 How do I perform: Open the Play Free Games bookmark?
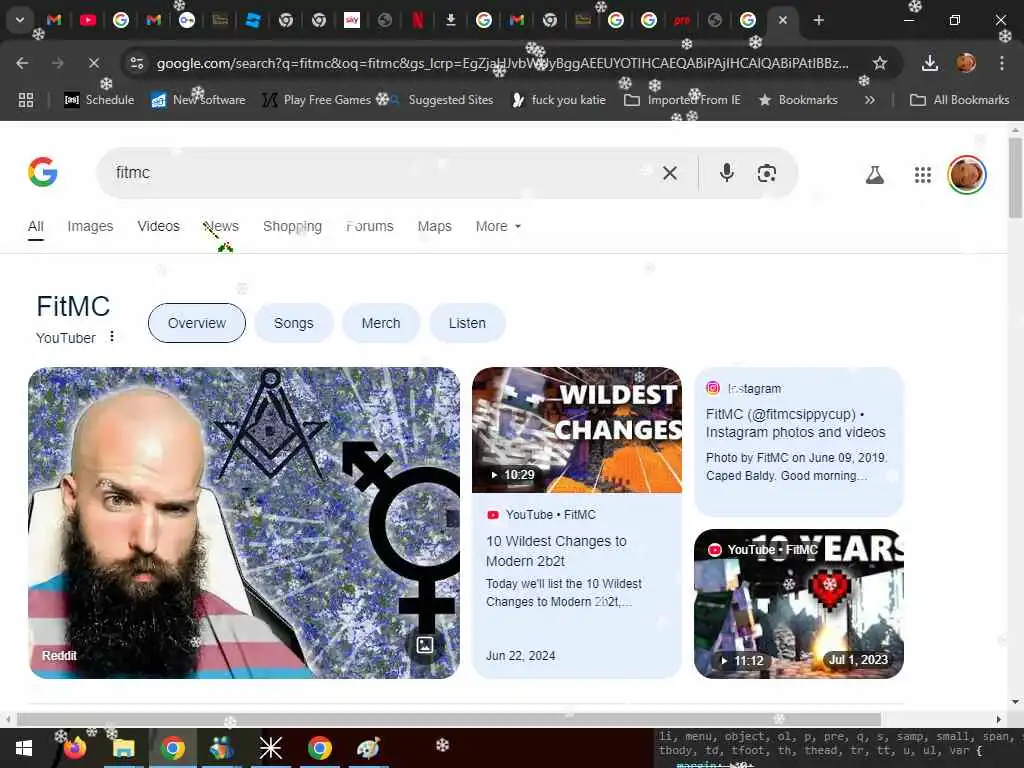point(317,100)
